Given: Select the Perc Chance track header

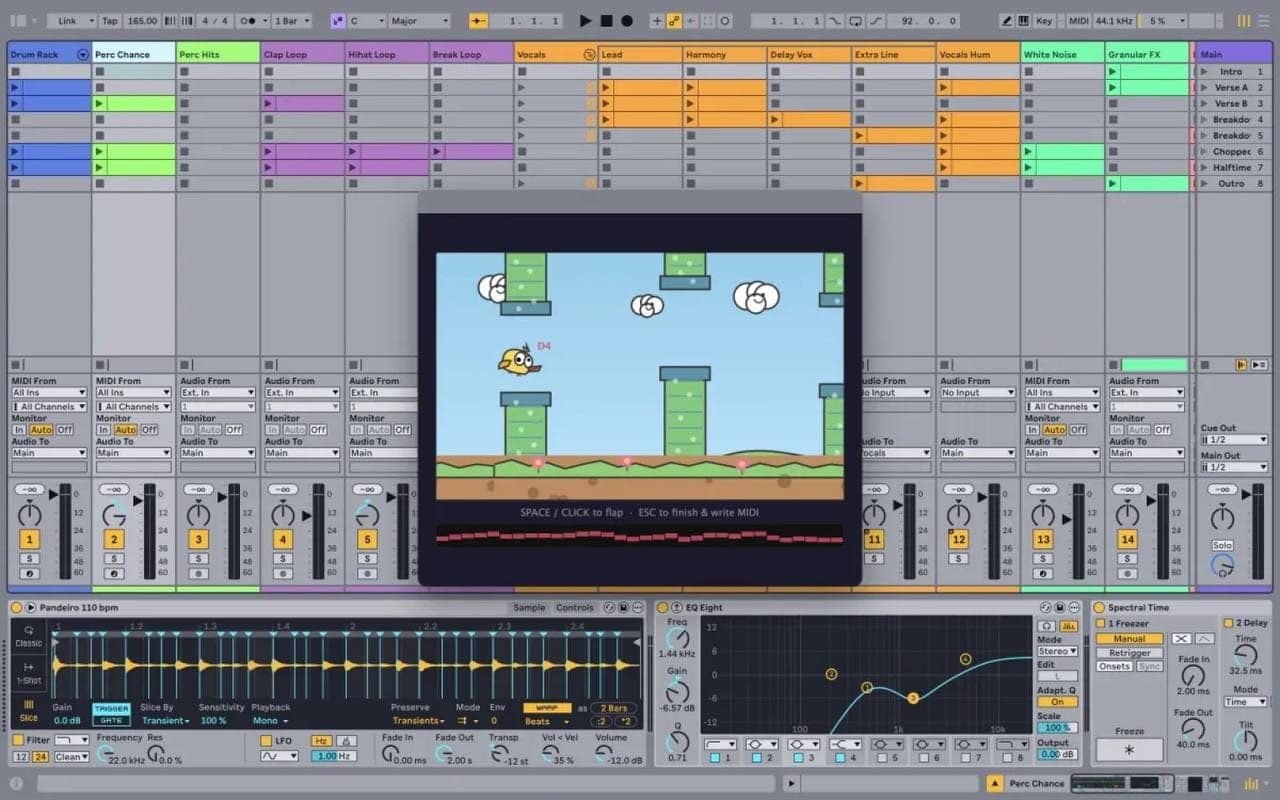Looking at the screenshot, I should click(134, 54).
